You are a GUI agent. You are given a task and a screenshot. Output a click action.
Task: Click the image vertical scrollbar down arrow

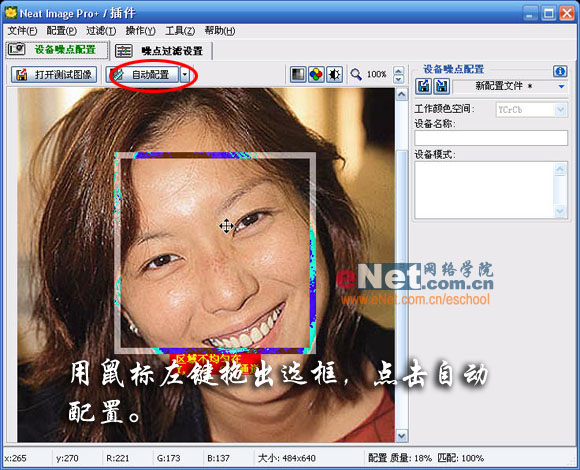(401, 436)
